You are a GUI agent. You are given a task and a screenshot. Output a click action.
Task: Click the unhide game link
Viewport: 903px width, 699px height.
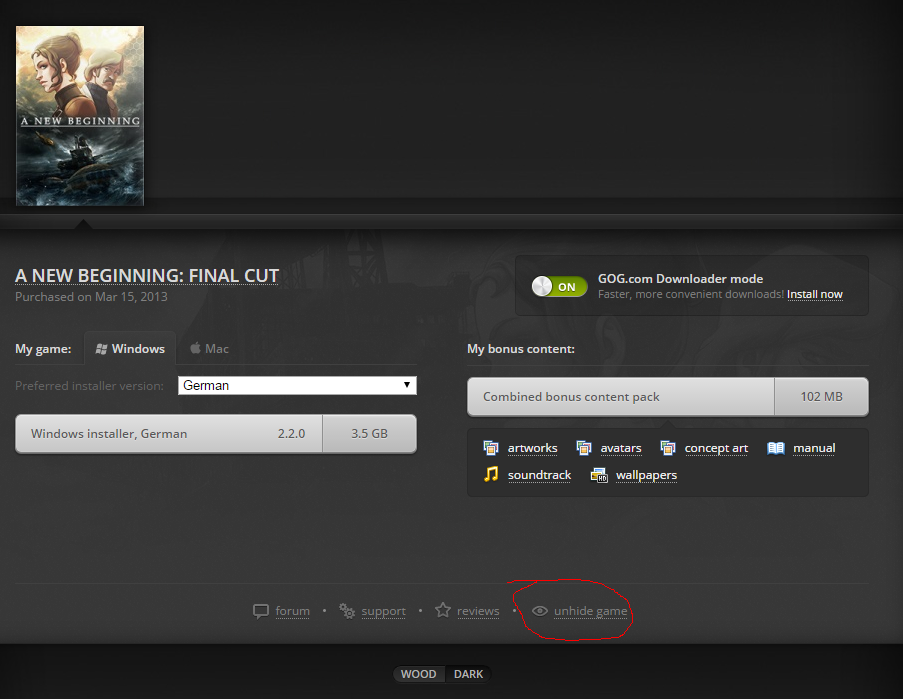[x=591, y=611]
